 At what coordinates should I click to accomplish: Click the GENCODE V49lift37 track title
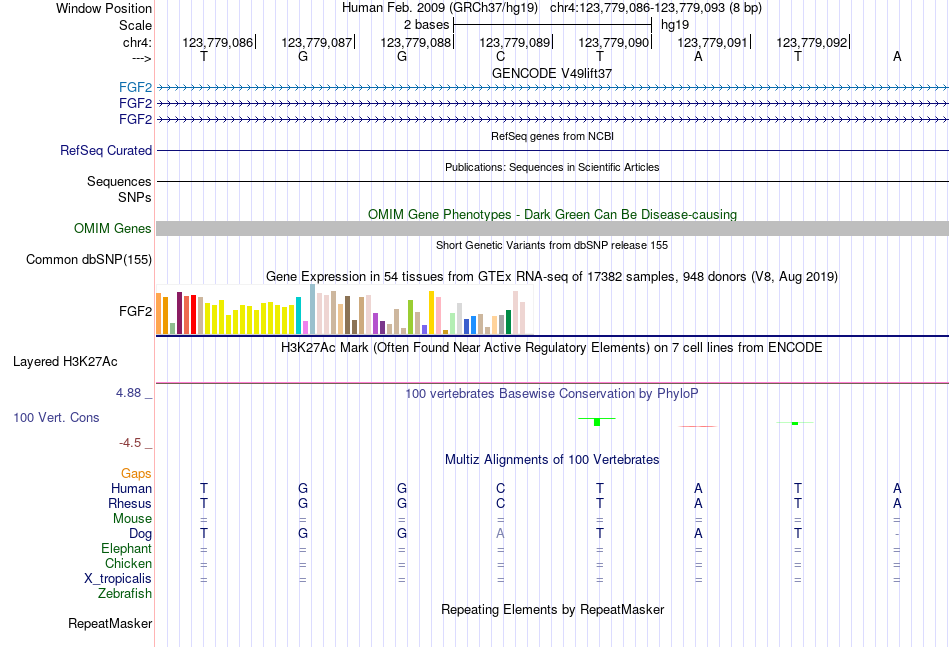[552, 73]
